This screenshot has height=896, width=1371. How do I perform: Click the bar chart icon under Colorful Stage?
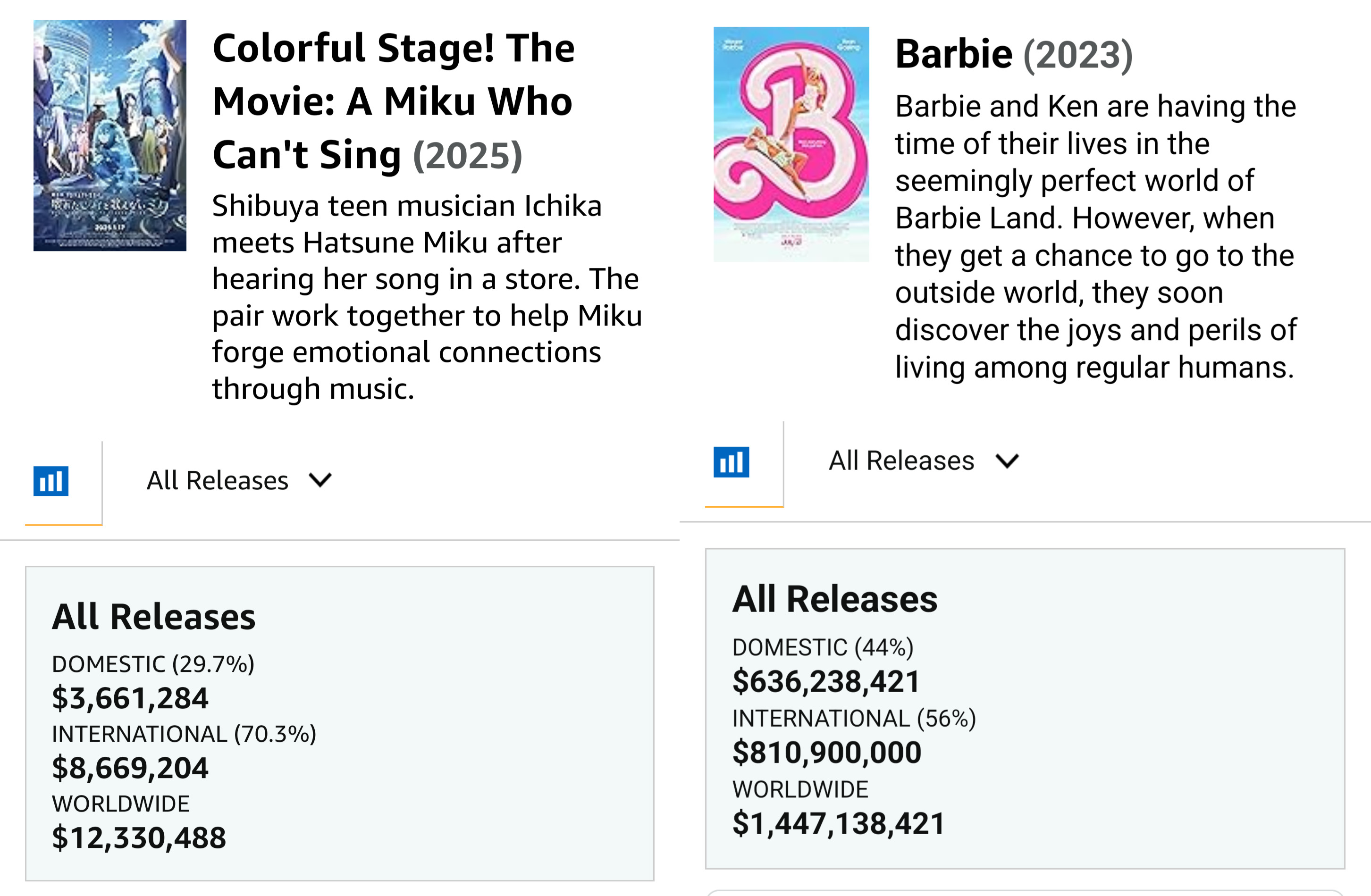[x=50, y=481]
